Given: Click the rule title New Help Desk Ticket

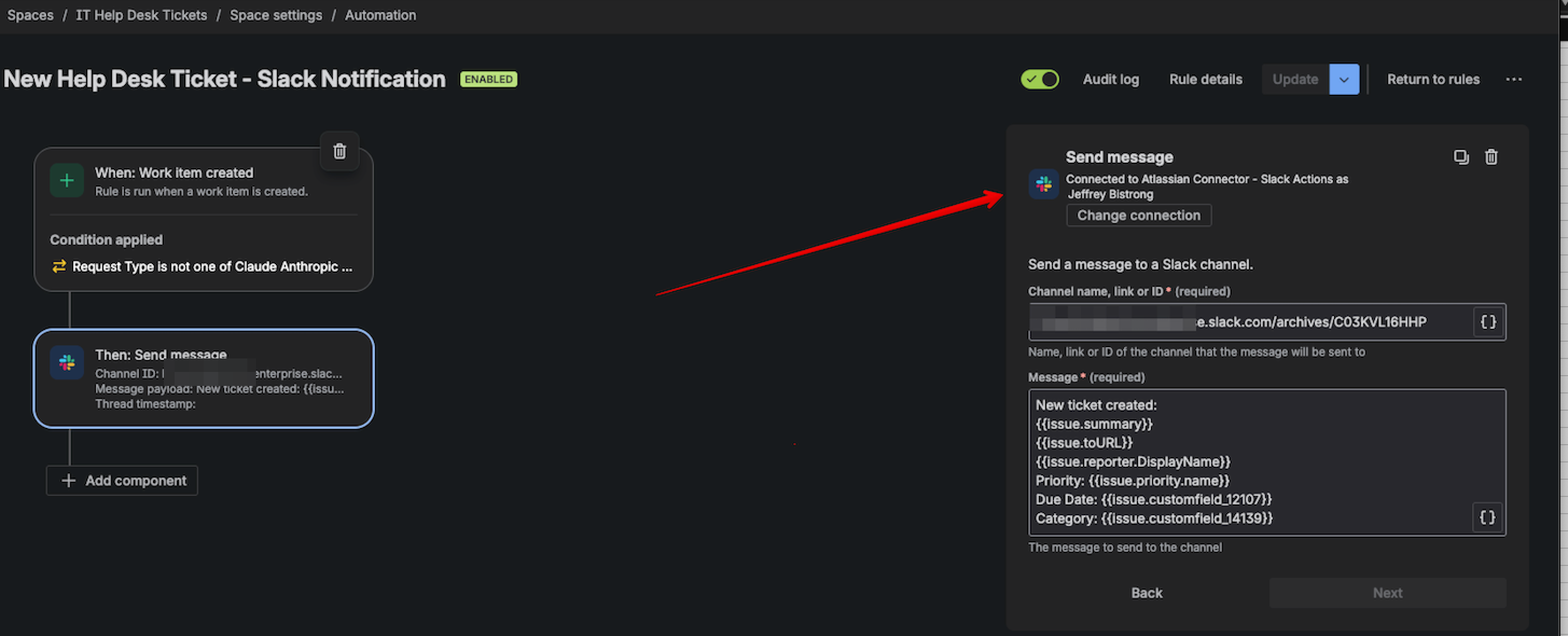Looking at the screenshot, I should click(225, 79).
